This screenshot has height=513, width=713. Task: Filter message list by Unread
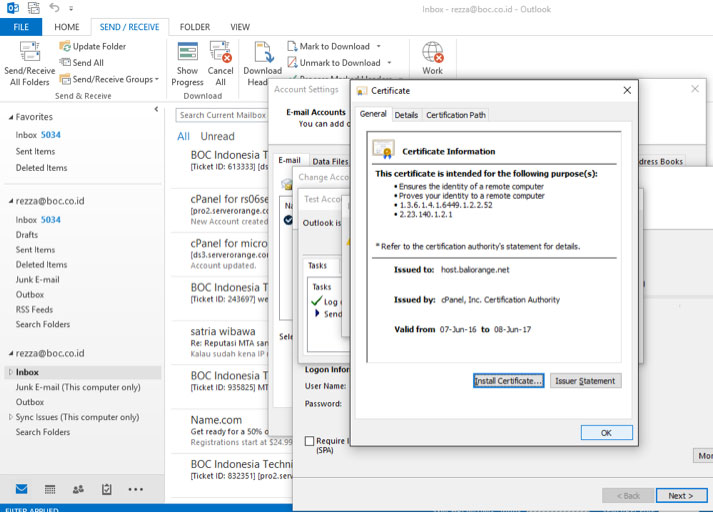tap(217, 136)
